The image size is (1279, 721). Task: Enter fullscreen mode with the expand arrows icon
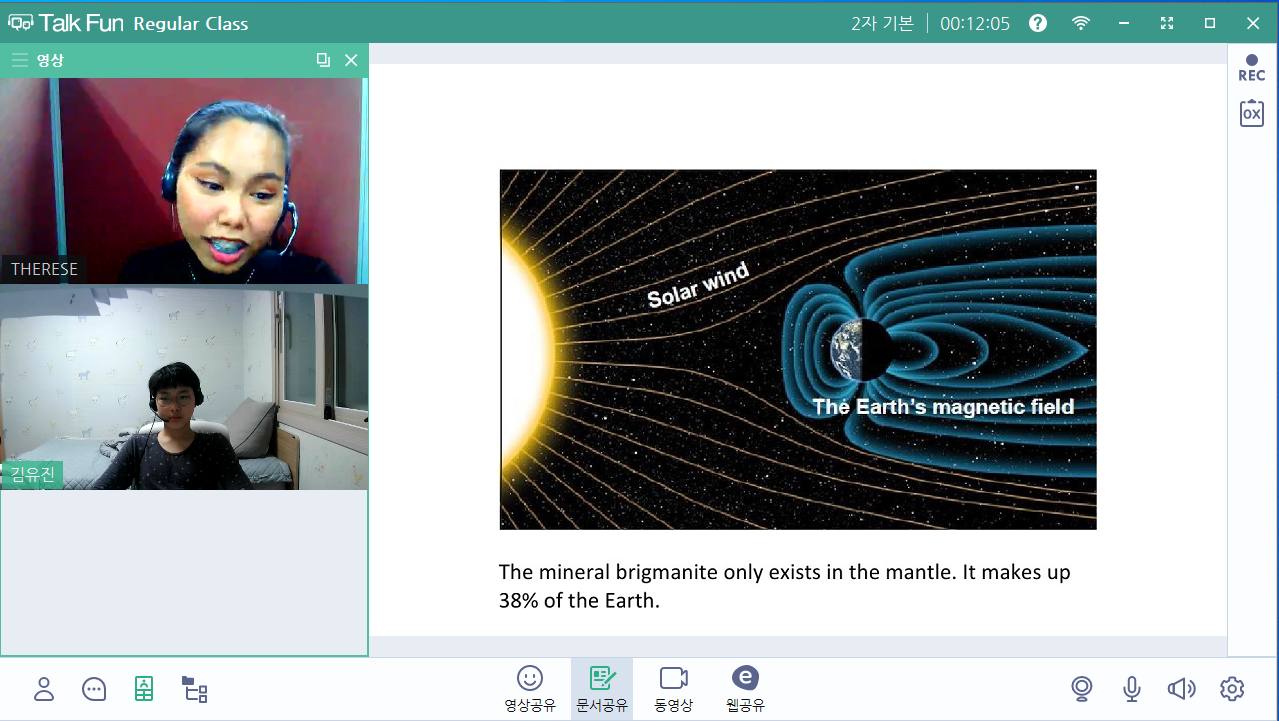point(1166,23)
